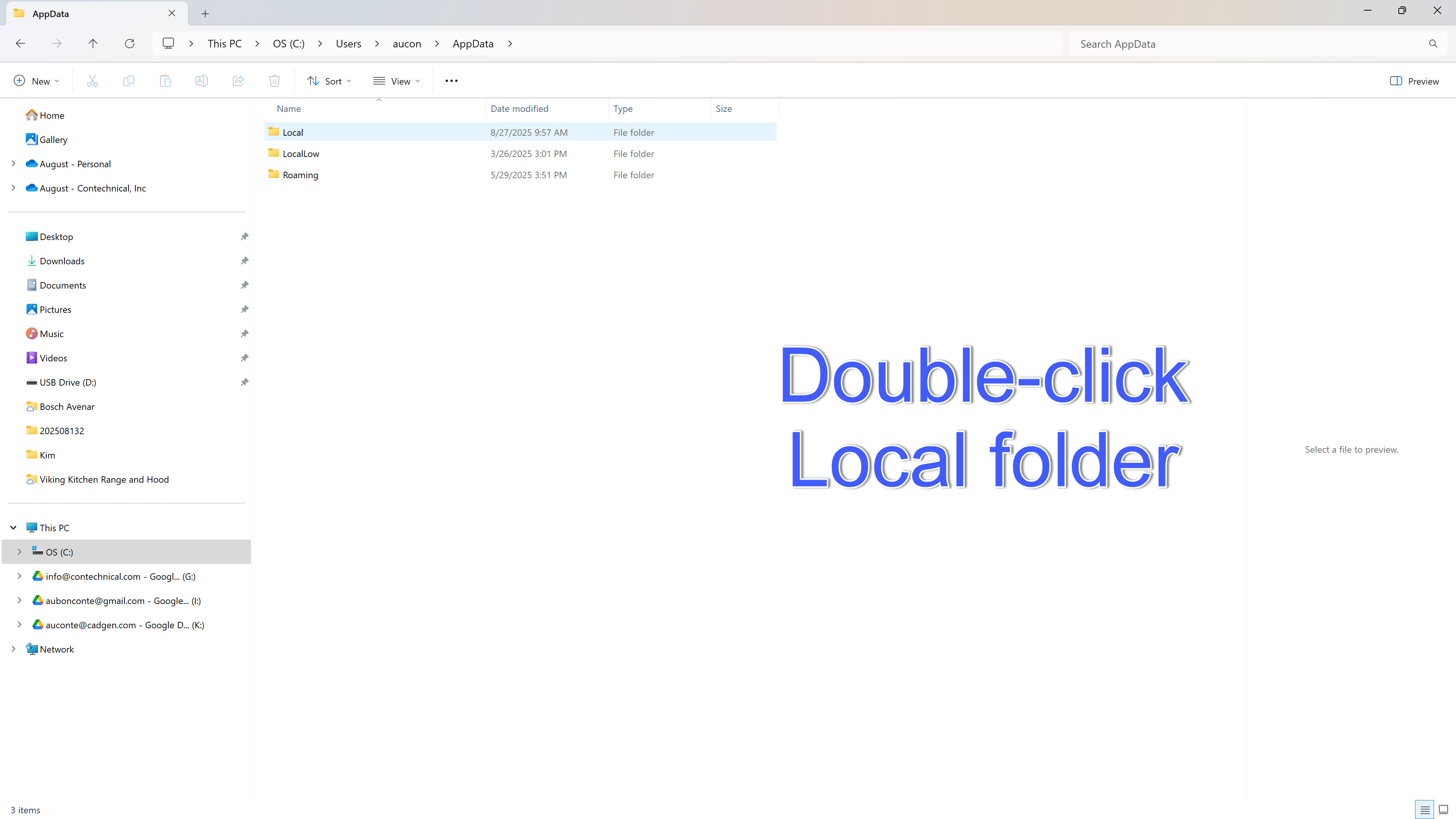Unpin Music from Quick access
Screen dimensions: 1456x819
click(244, 334)
